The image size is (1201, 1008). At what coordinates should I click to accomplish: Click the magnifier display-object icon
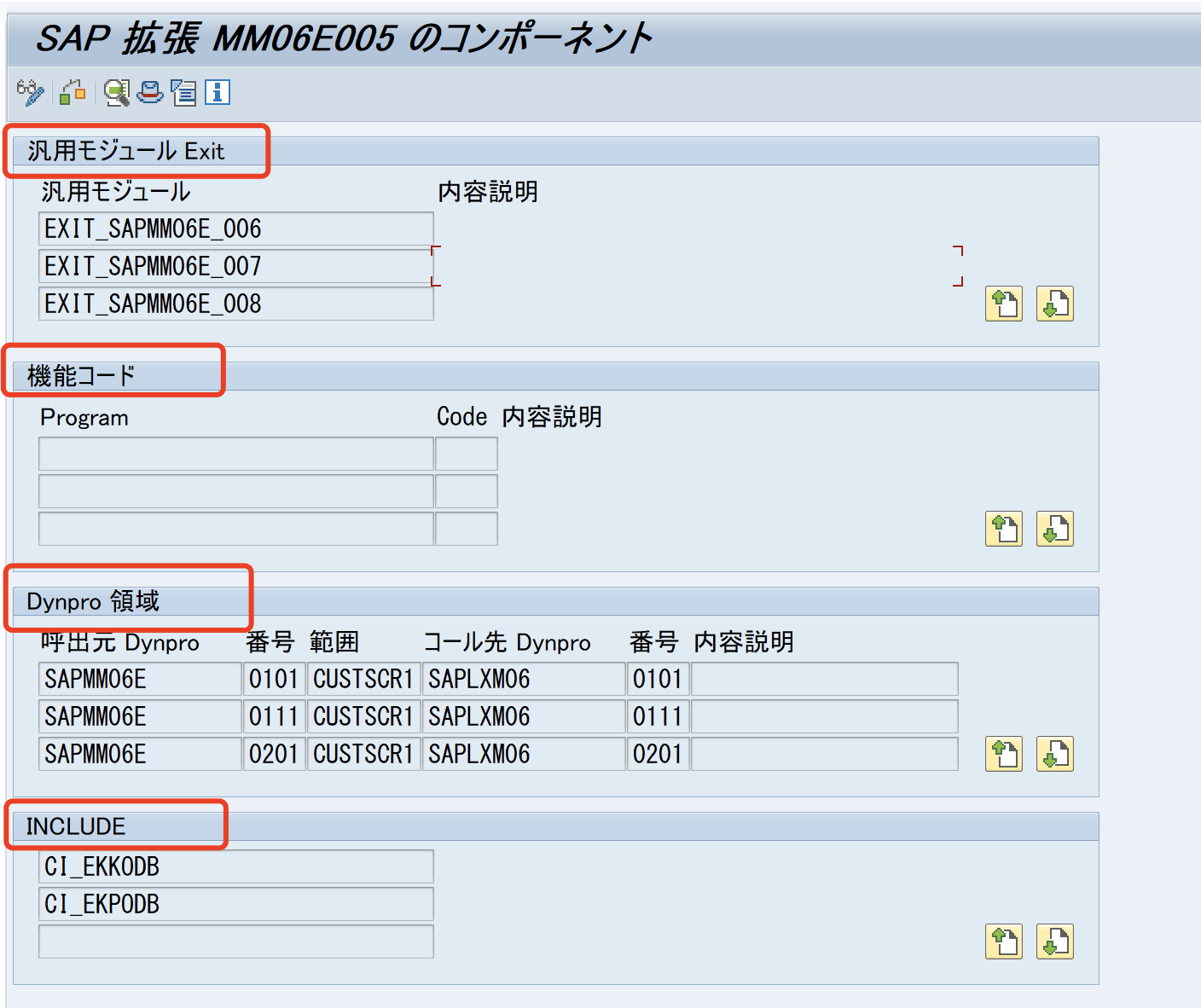pyautogui.click(x=117, y=92)
